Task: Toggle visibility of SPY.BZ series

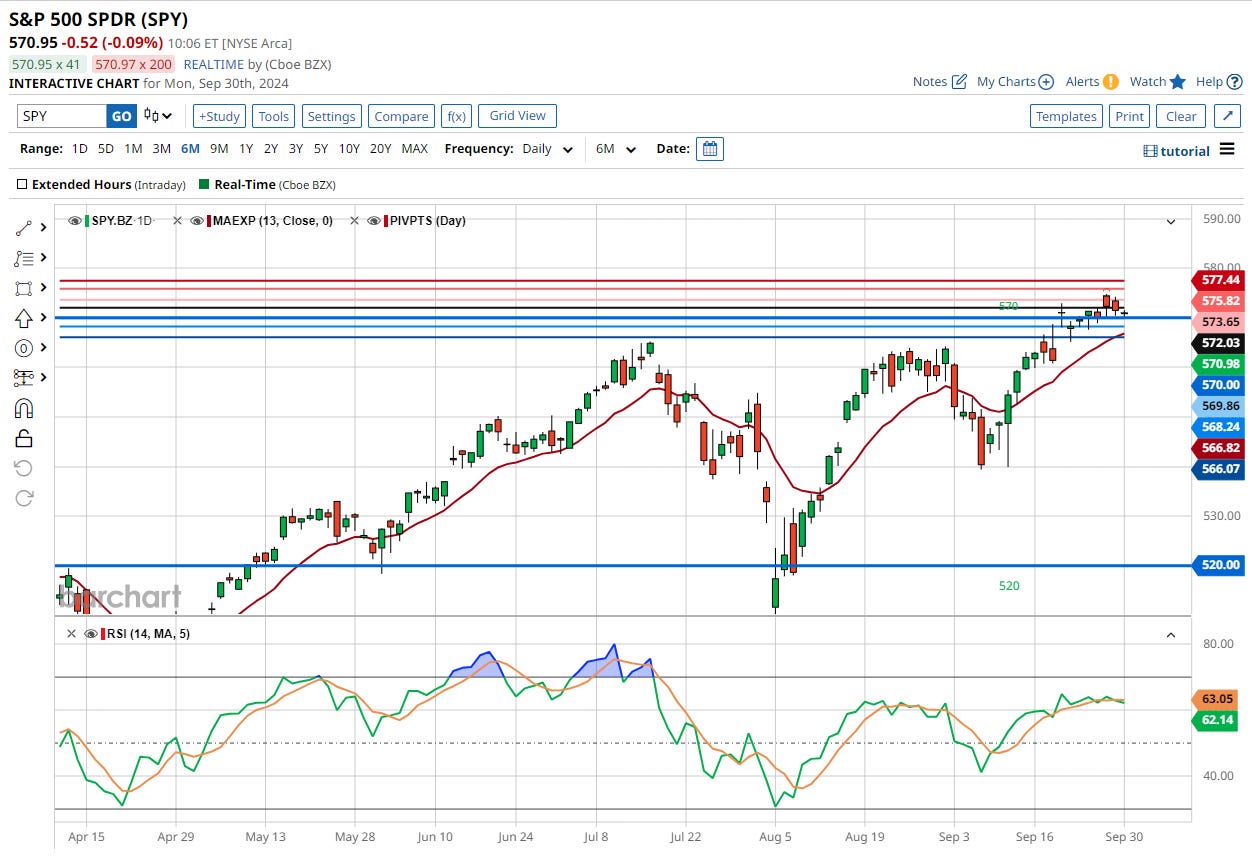Action: click(x=75, y=221)
